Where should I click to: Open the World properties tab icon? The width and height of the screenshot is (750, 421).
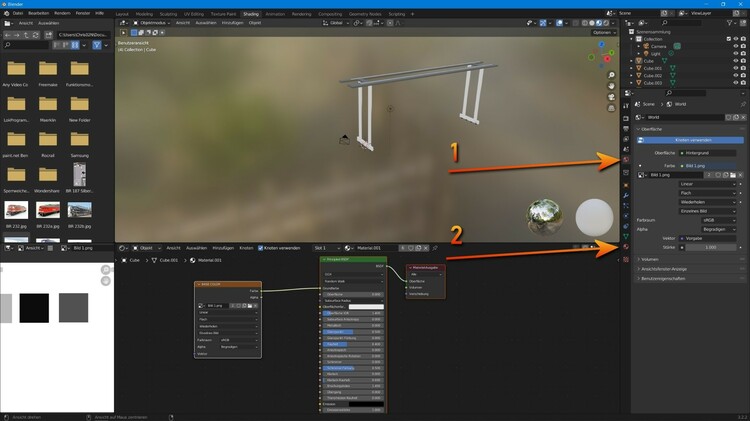tap(626, 159)
